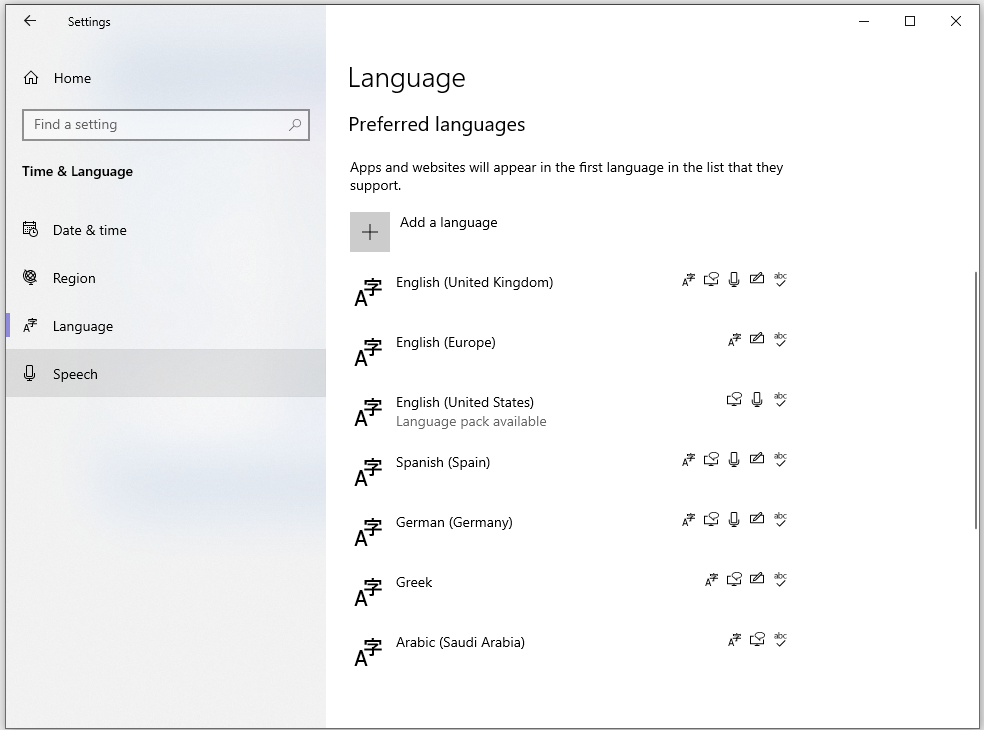
Task: Click speech recognition microphone icon for English (United Kingdom)
Action: pyautogui.click(x=734, y=279)
